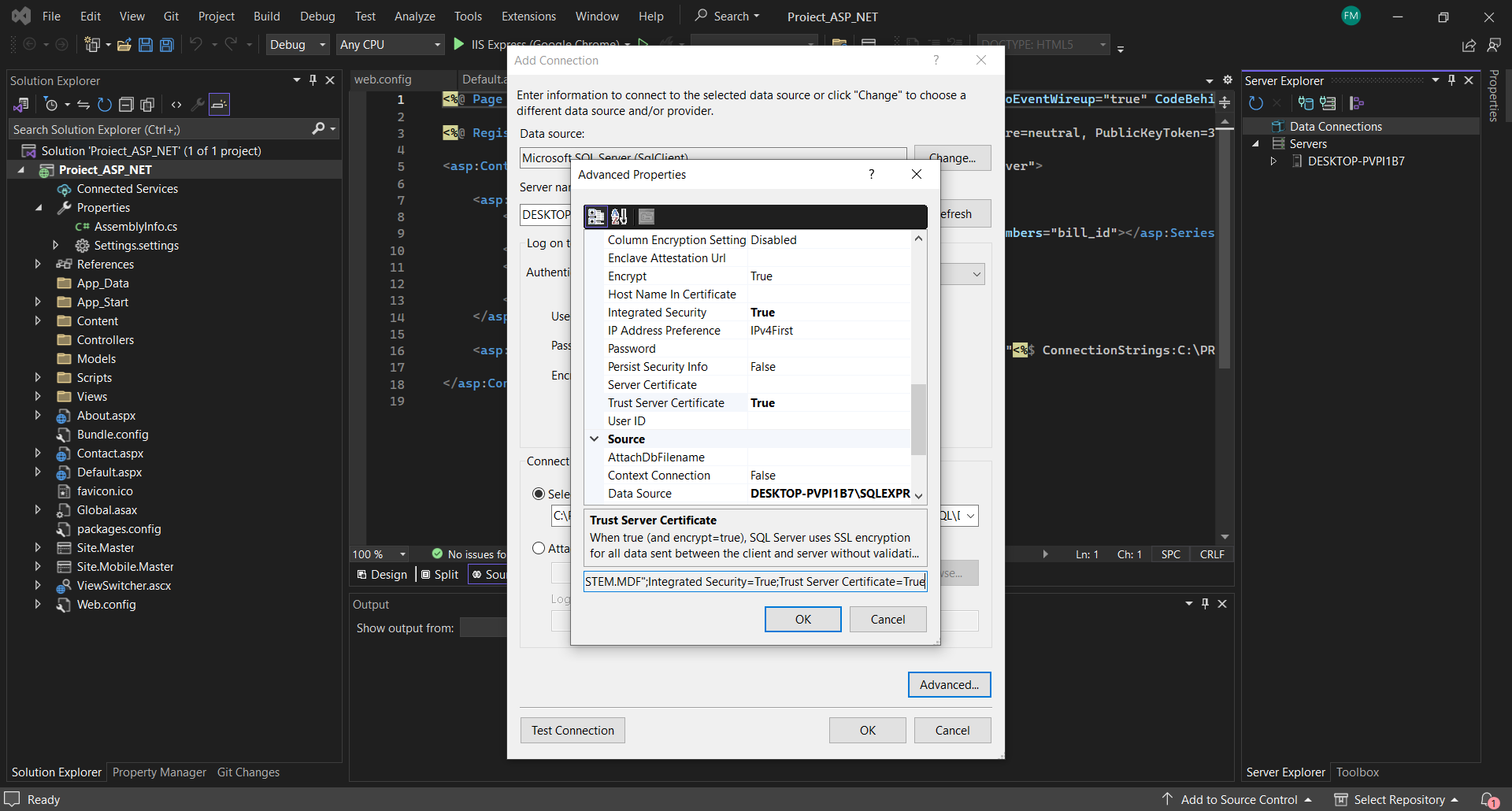Open the Authentication dropdown in Add Connection
Image resolution: width=1512 pixels, height=811 pixels.
[x=976, y=274]
